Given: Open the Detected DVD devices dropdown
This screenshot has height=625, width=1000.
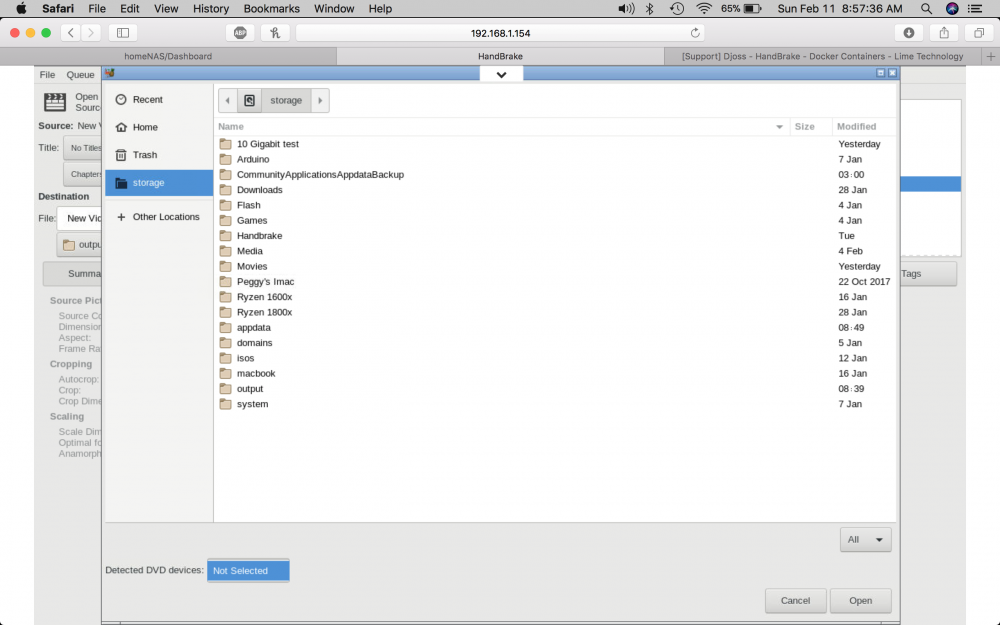Looking at the screenshot, I should point(248,570).
